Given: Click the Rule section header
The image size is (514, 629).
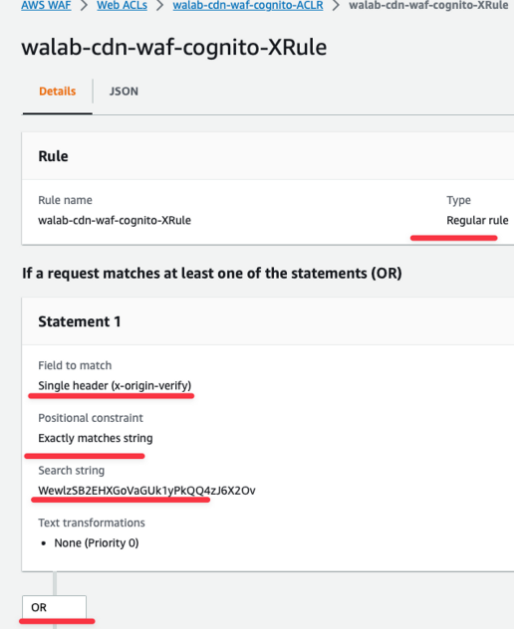Looking at the screenshot, I should [x=53, y=156].
